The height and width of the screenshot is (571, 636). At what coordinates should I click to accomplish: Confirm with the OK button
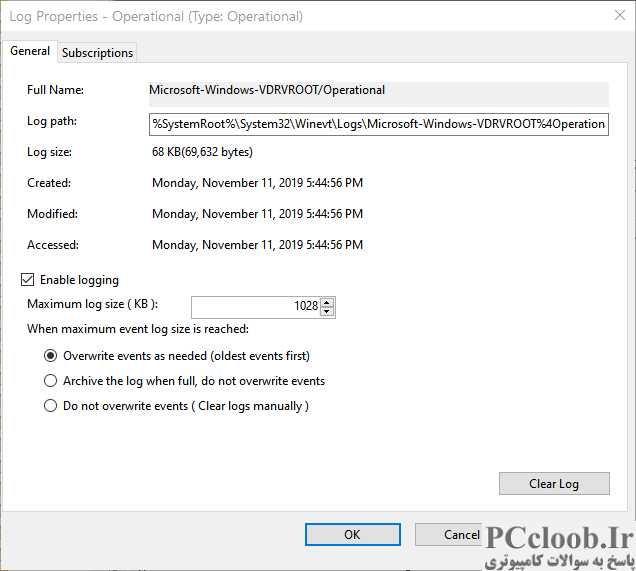pos(352,535)
